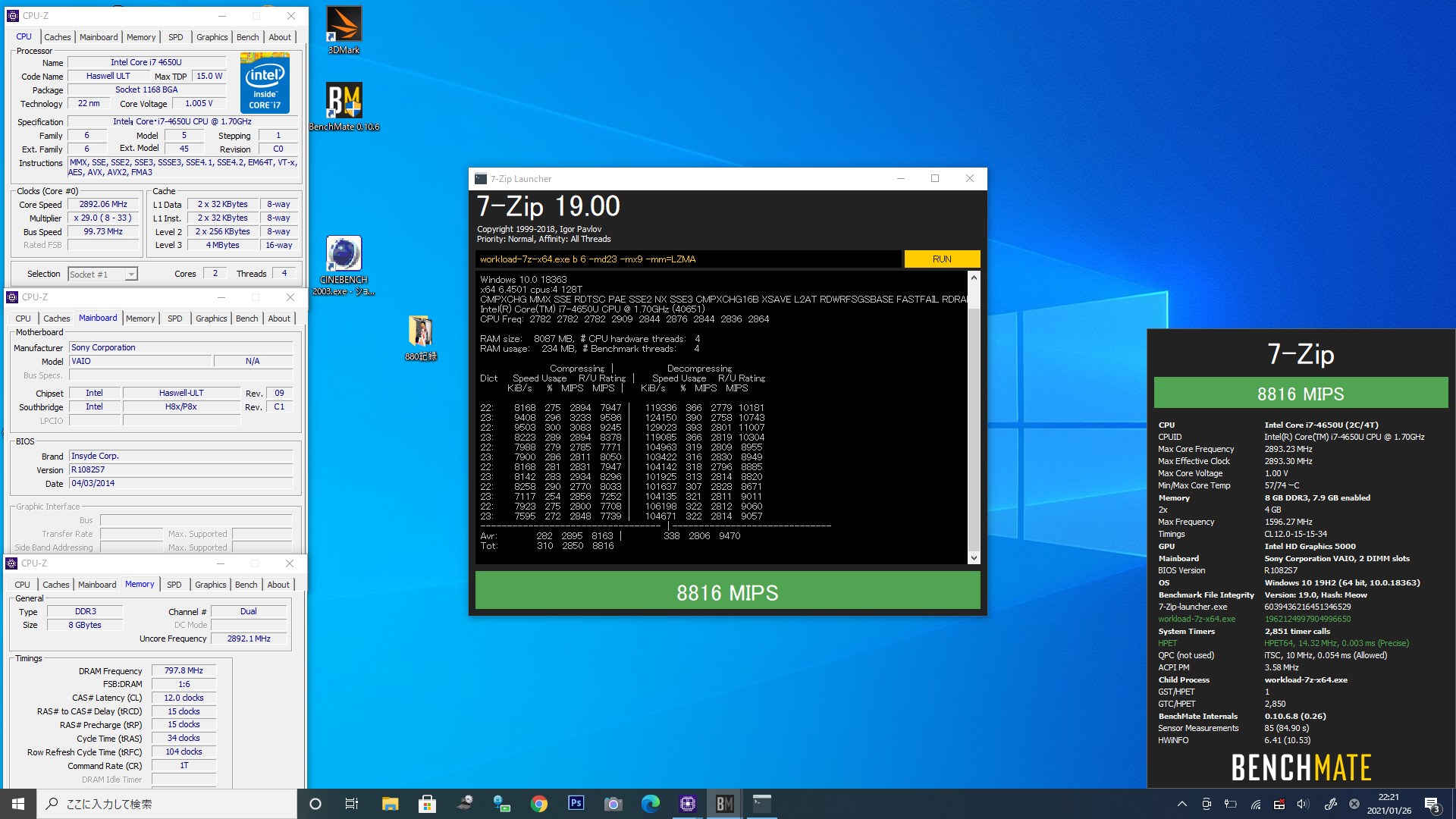Open Graphics tab in top CPU-Z window
1456x819 pixels.
pos(212,37)
